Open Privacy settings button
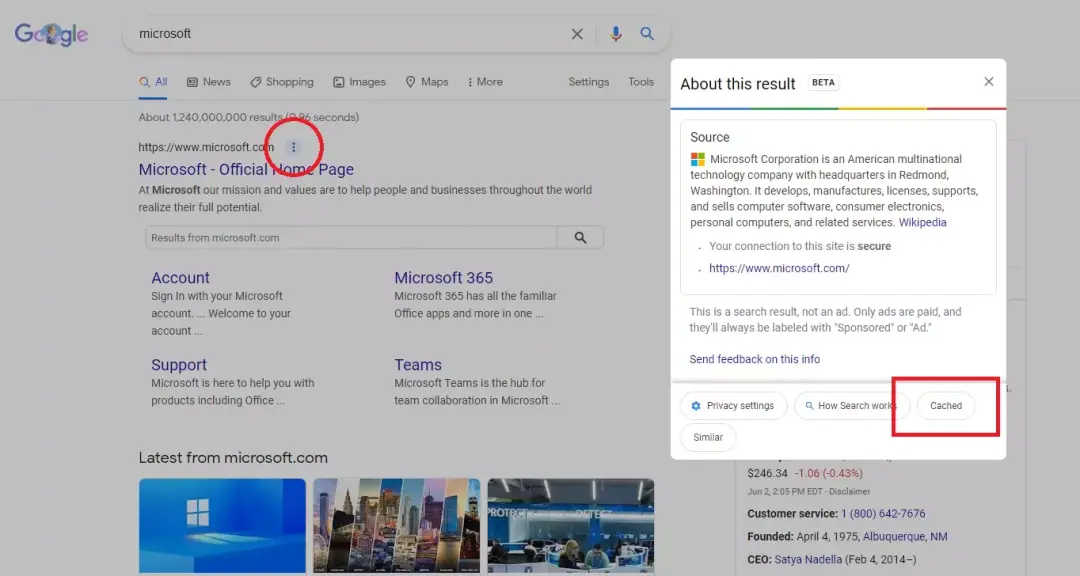 coord(734,406)
